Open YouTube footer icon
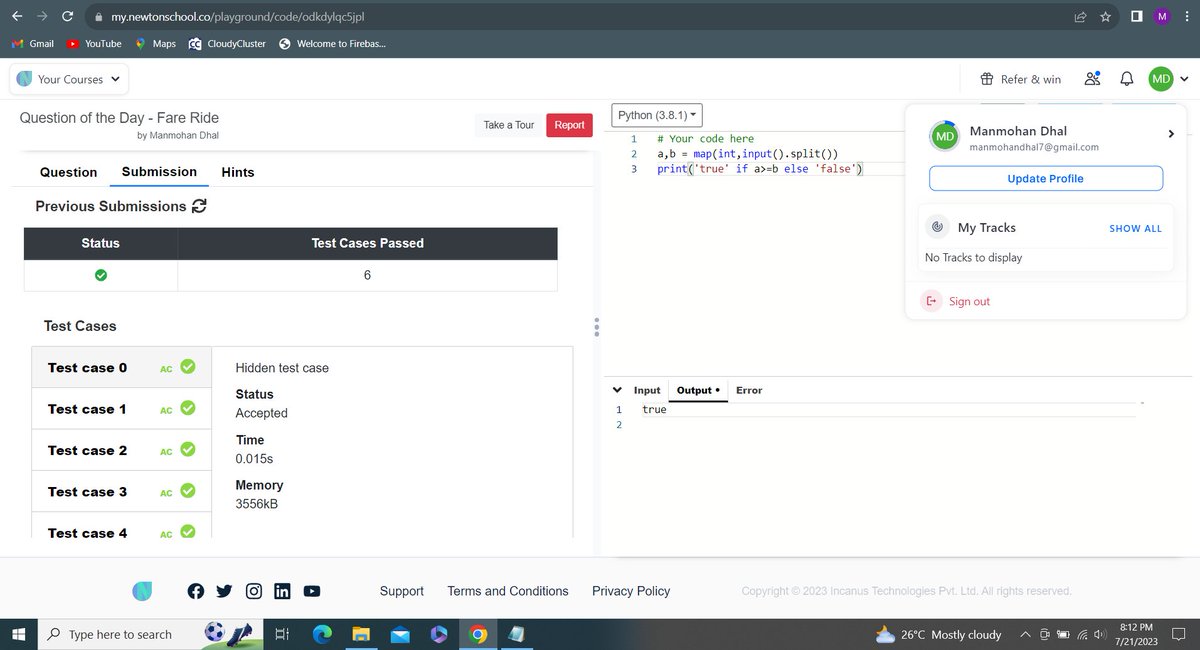The height and width of the screenshot is (650, 1200). [311, 591]
